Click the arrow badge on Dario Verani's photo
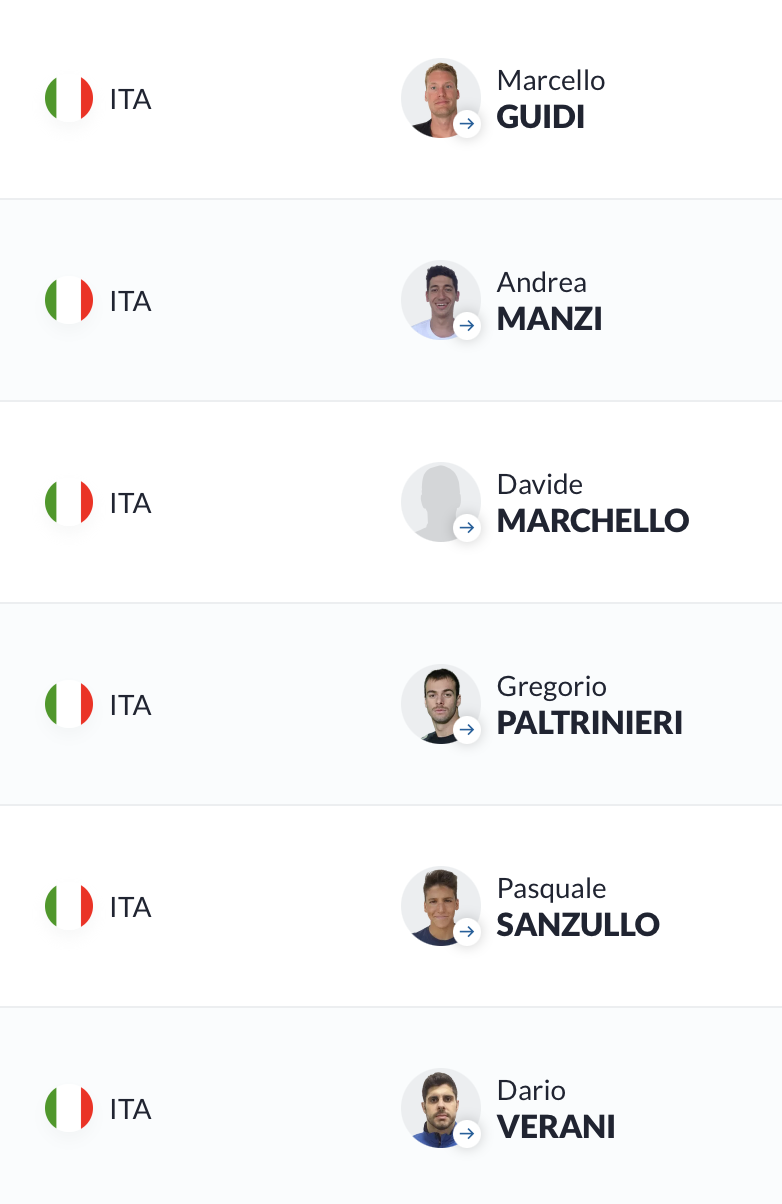Screen dimensions: 782x1204 click(467, 1134)
